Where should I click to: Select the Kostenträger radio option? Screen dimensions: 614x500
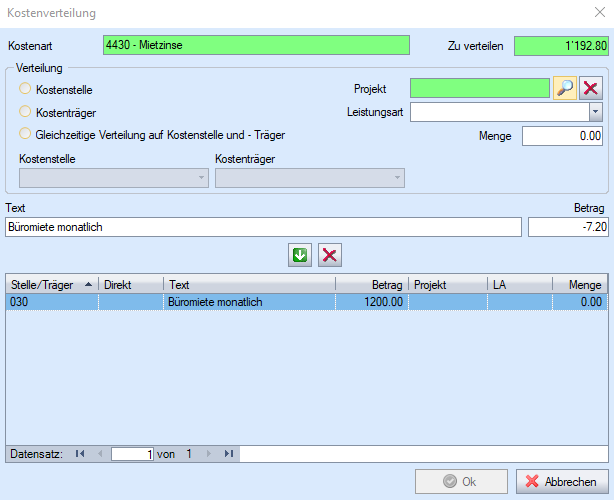click(26, 113)
